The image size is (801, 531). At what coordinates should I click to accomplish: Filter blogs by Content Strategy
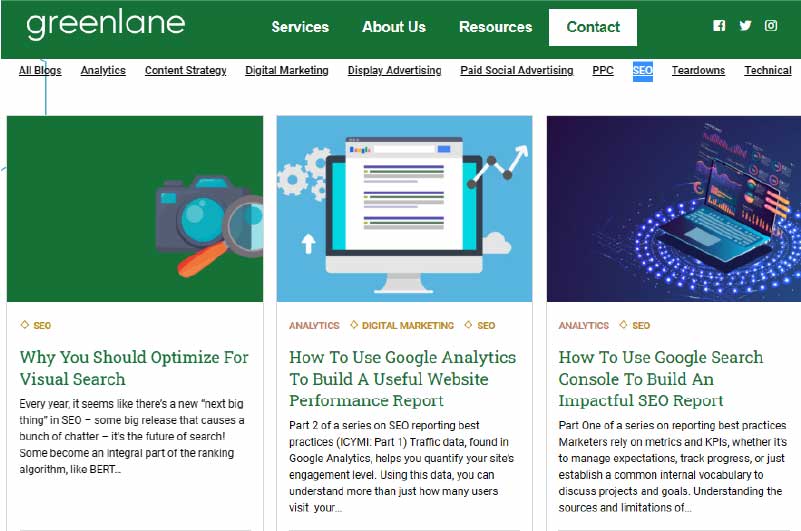coord(185,71)
